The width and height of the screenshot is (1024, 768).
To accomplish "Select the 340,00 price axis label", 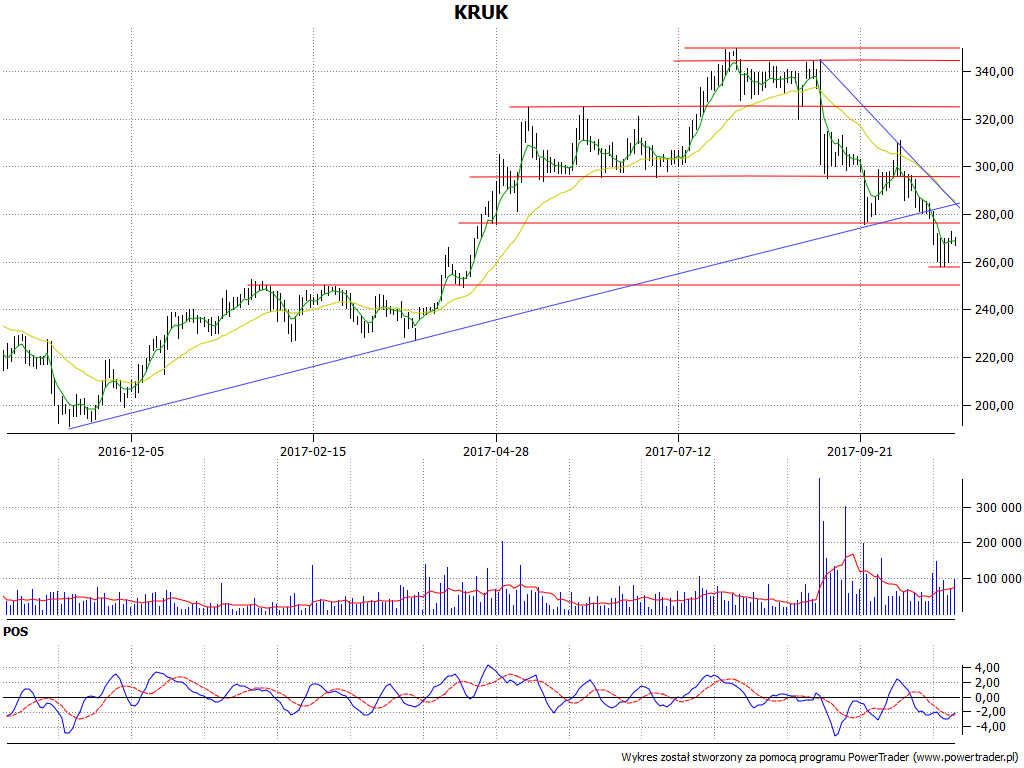I will click(x=995, y=72).
